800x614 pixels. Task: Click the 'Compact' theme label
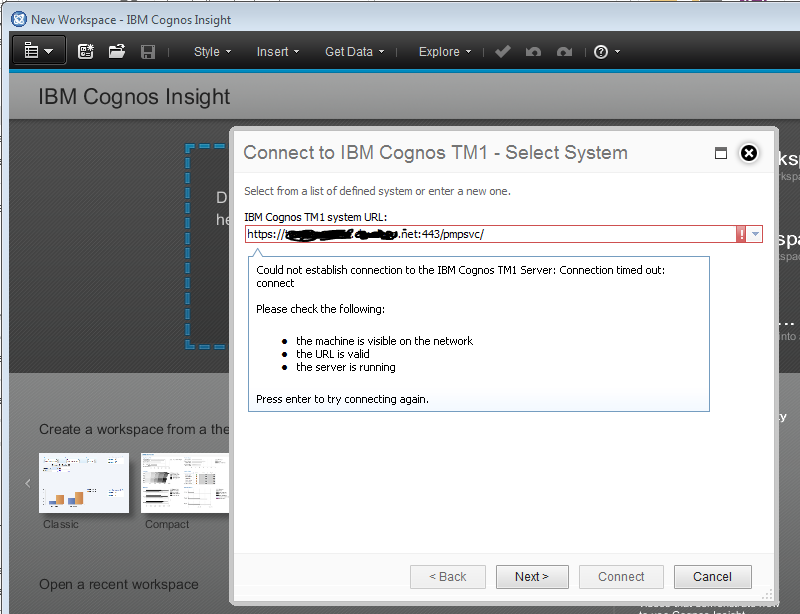(167, 524)
